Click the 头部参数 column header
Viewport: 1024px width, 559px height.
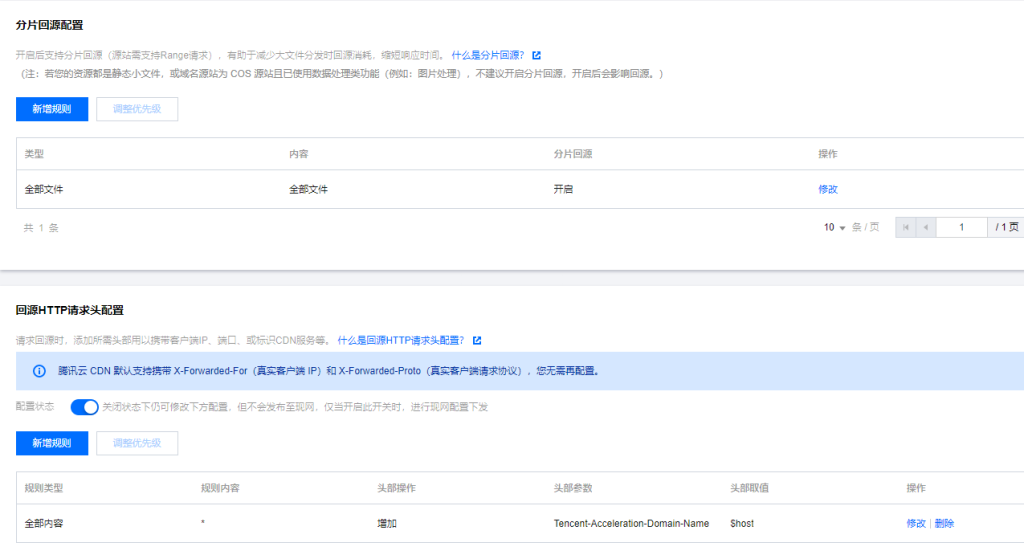point(573,488)
